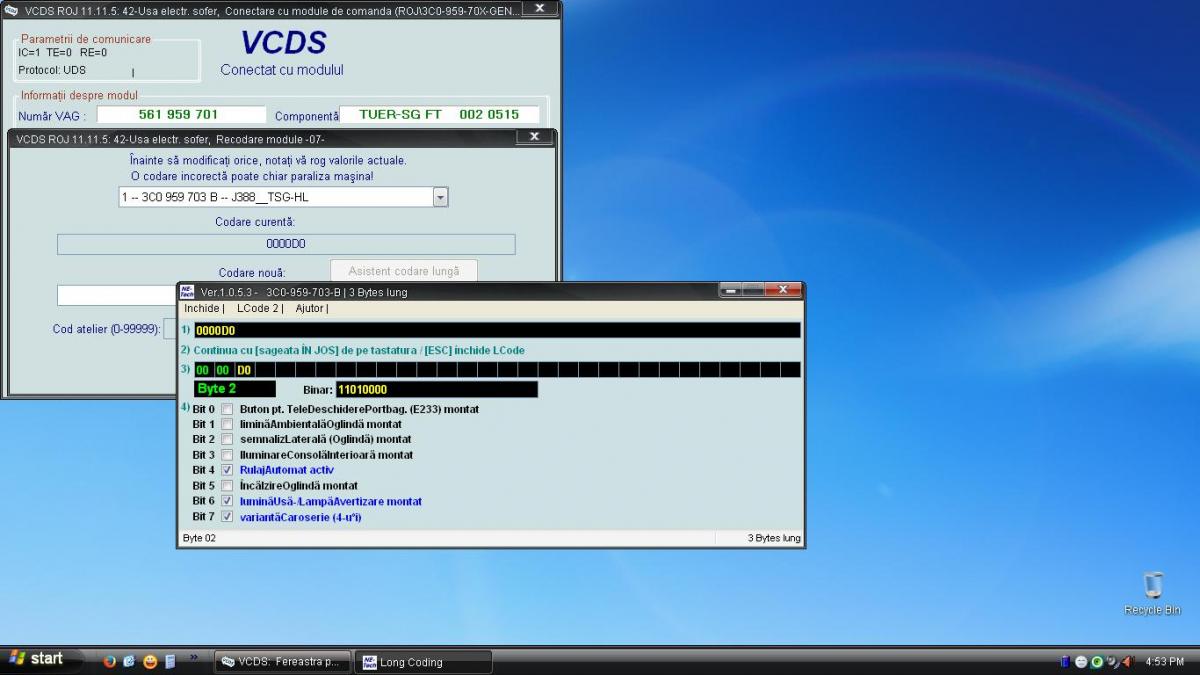Click the white round tray icon

1081,662
